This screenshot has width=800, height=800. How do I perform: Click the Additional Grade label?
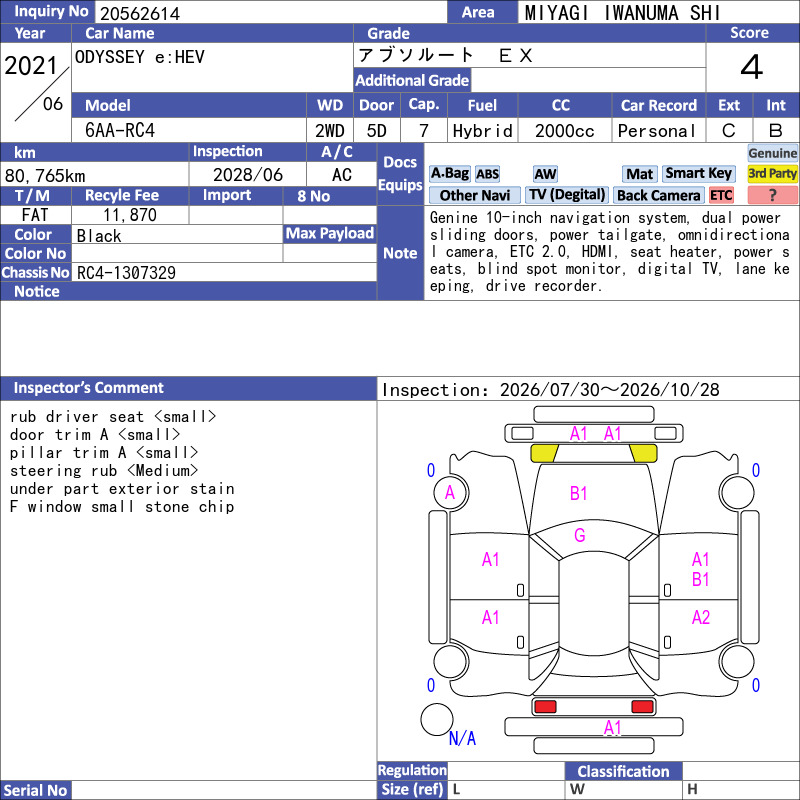point(412,80)
